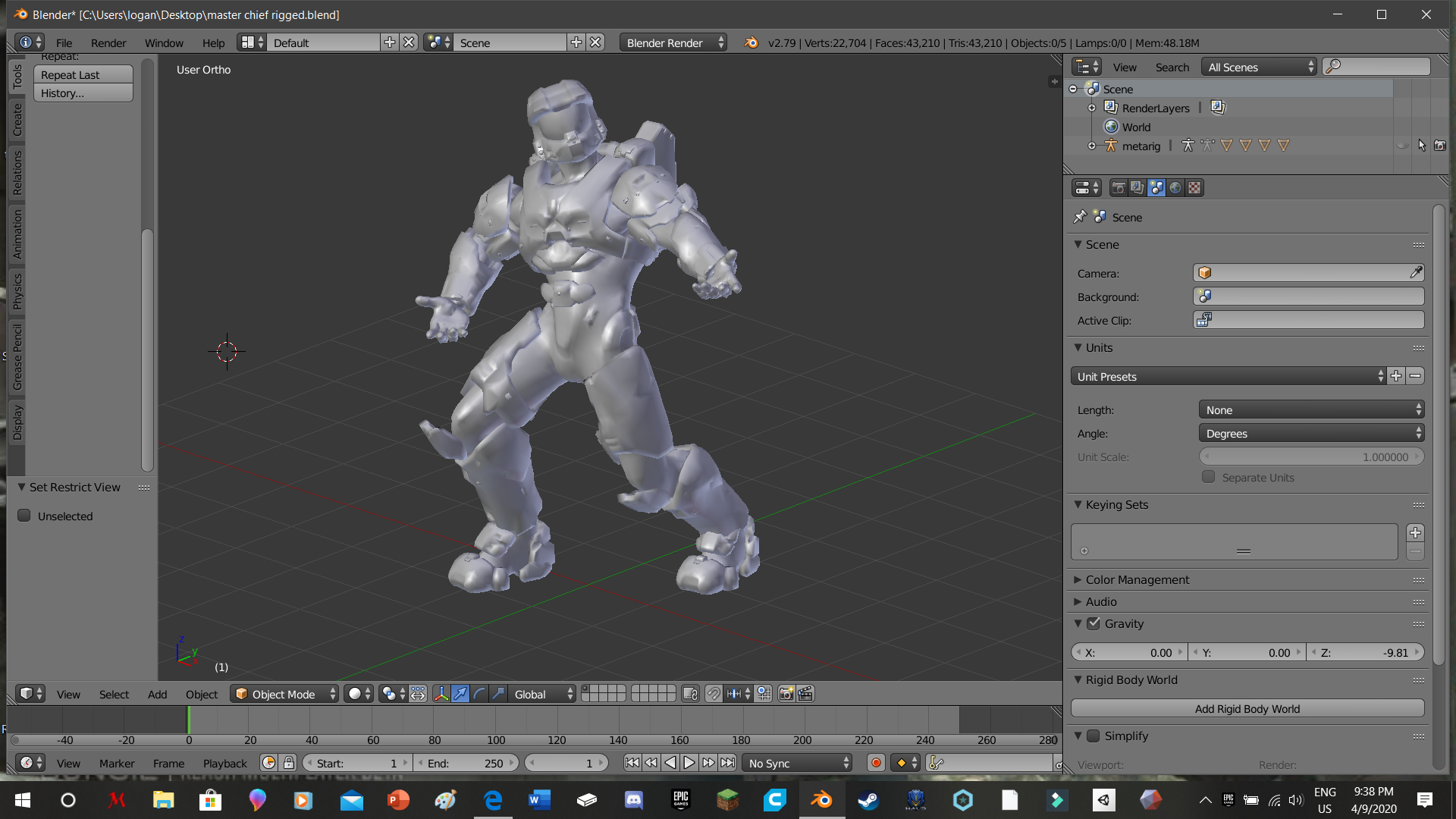
Task: Click the World globe icon in outliner
Action: pyautogui.click(x=1111, y=127)
